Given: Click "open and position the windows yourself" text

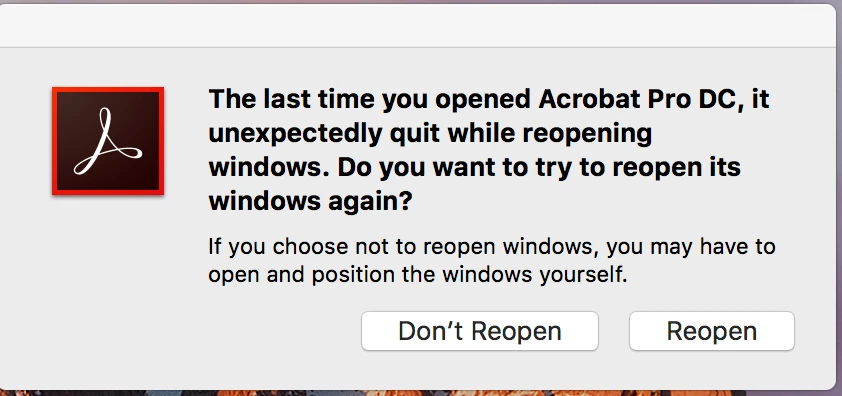Looking at the screenshot, I should click(417, 275).
